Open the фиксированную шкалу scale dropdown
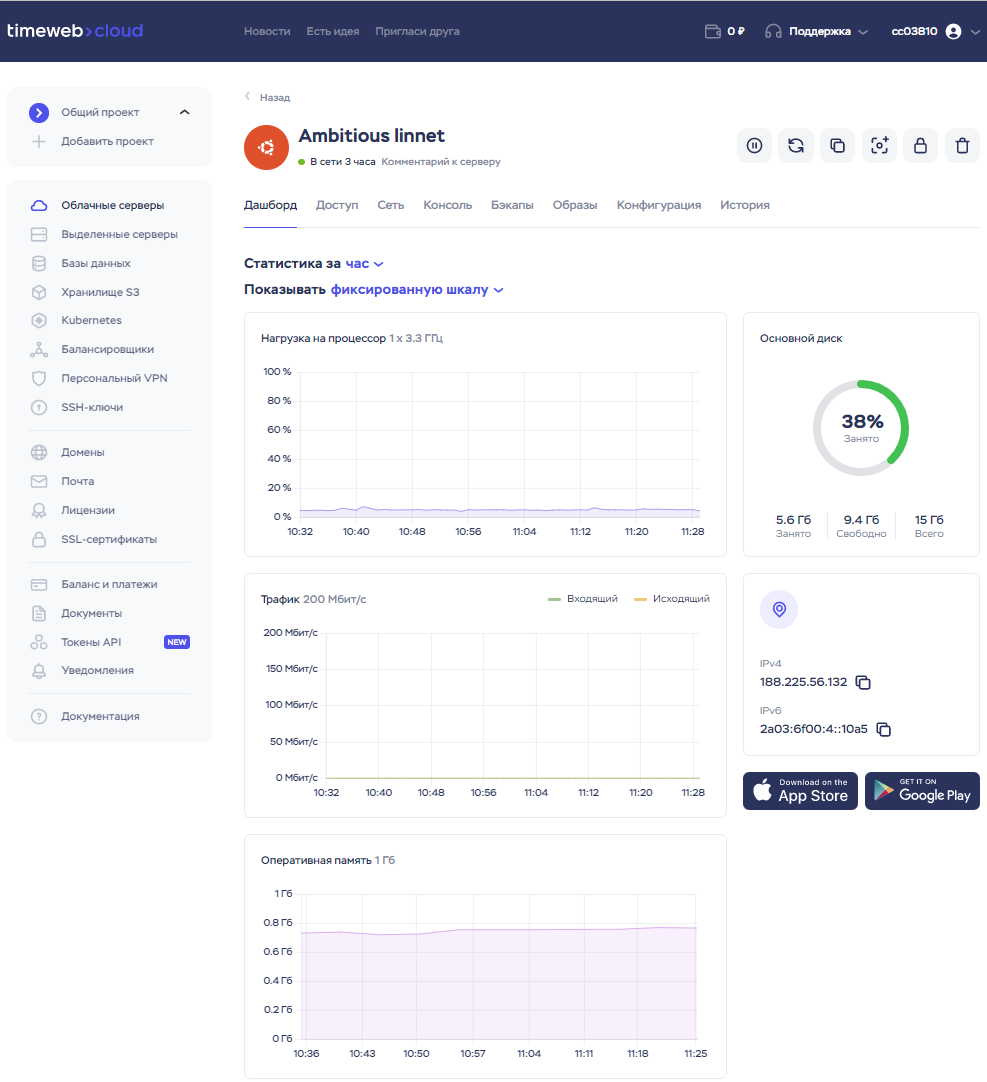 (x=417, y=290)
